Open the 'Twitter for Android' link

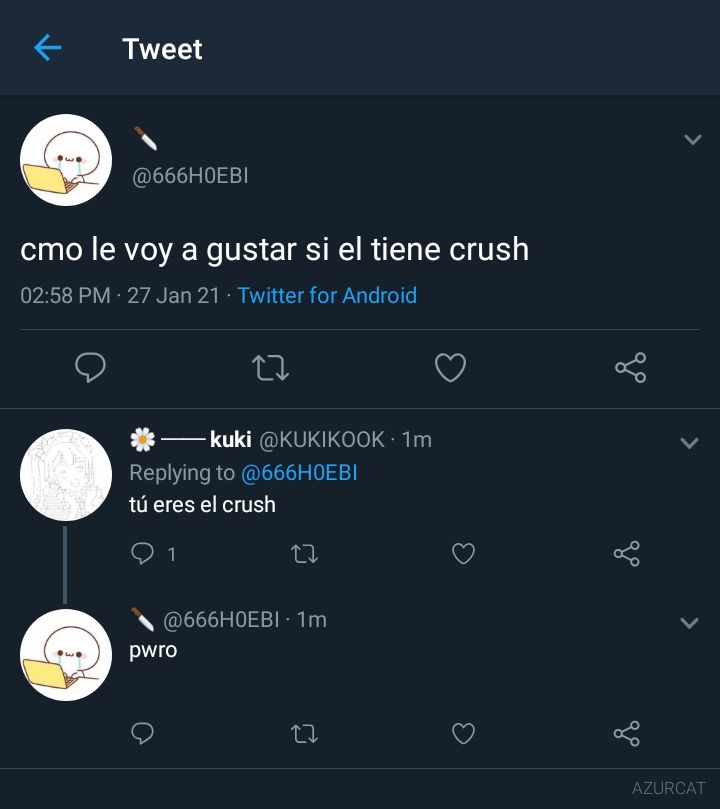(x=327, y=296)
